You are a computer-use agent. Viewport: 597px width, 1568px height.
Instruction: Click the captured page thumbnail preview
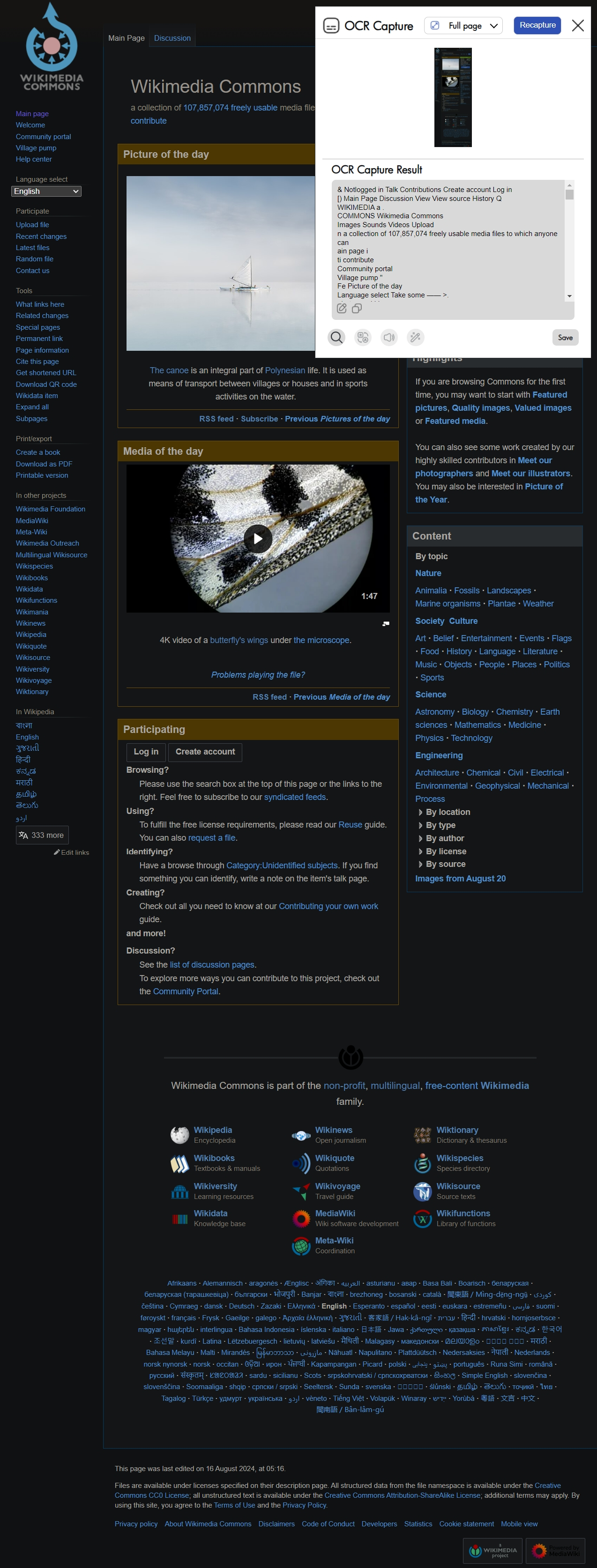[x=453, y=97]
